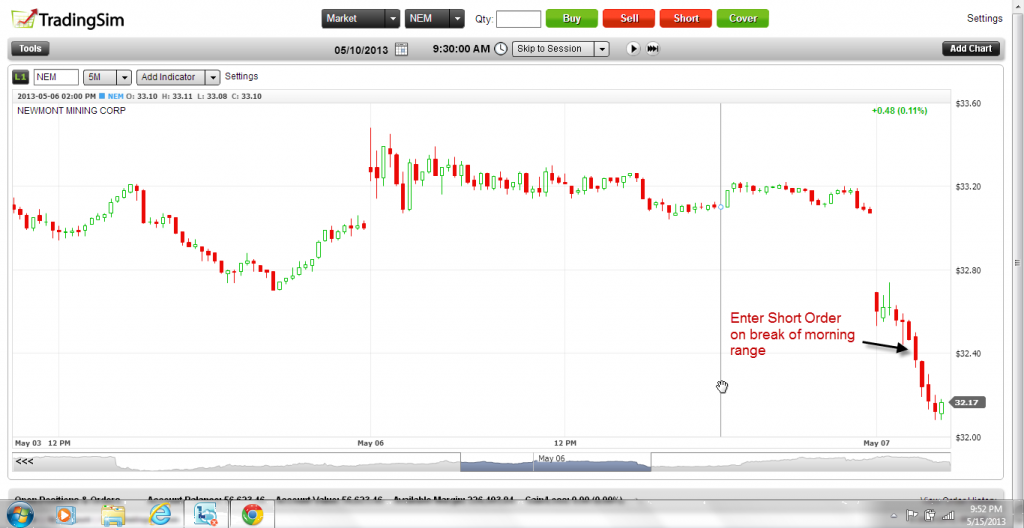Click the 05/10/2013 date text
The image size is (1024, 528).
[x=361, y=49]
